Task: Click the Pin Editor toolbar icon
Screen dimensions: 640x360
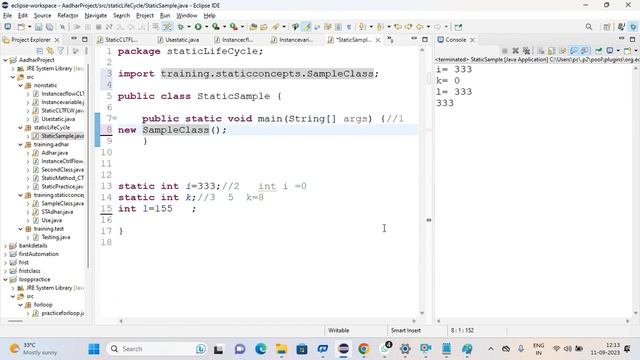Action: (x=458, y=27)
